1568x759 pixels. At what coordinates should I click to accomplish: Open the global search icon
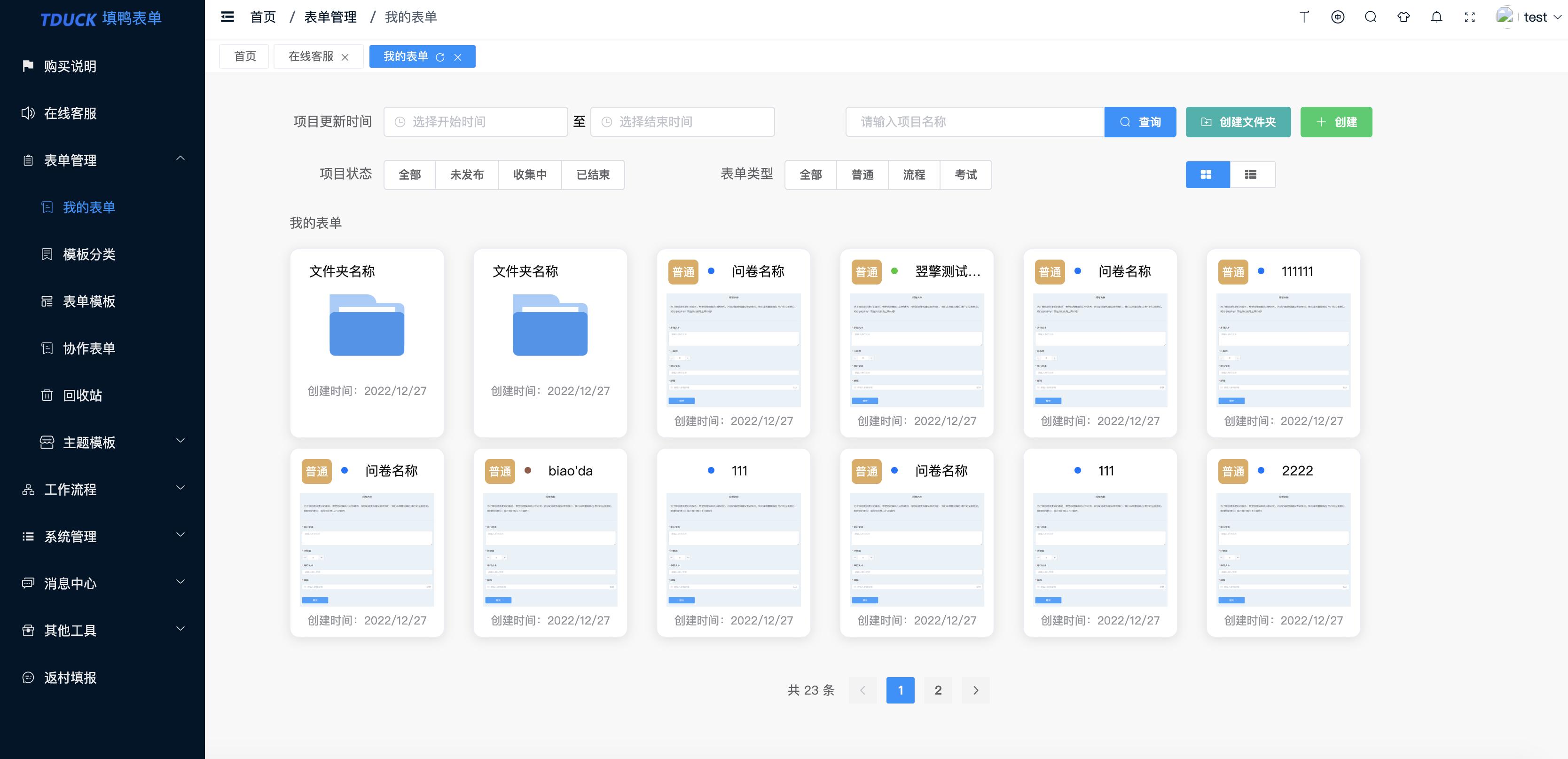1371,17
